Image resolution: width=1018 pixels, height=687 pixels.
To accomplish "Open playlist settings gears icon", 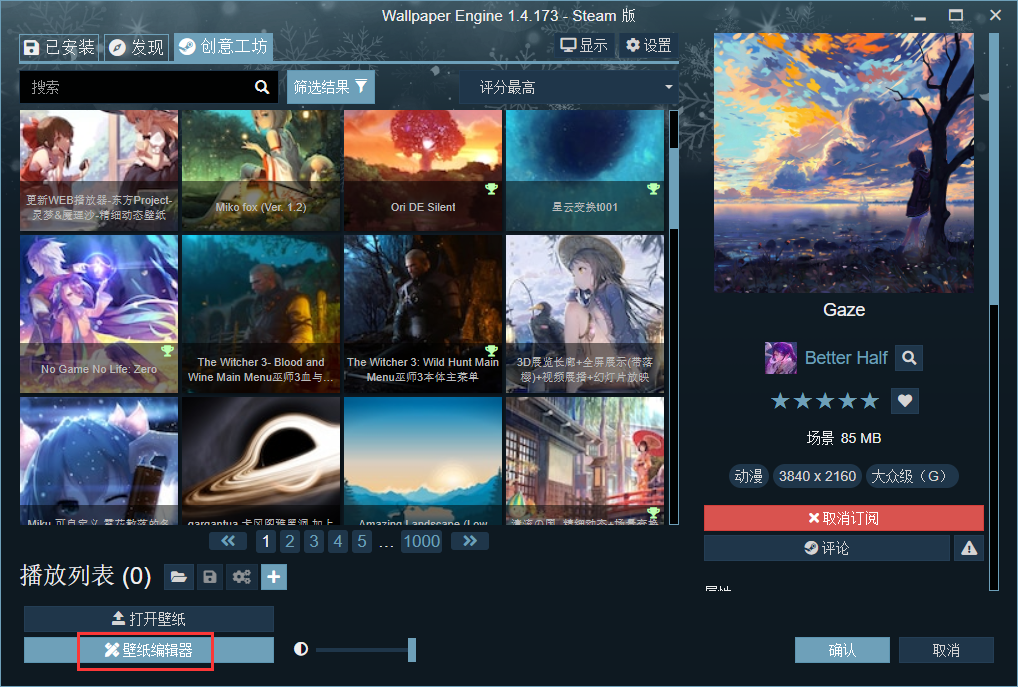I will click(242, 577).
